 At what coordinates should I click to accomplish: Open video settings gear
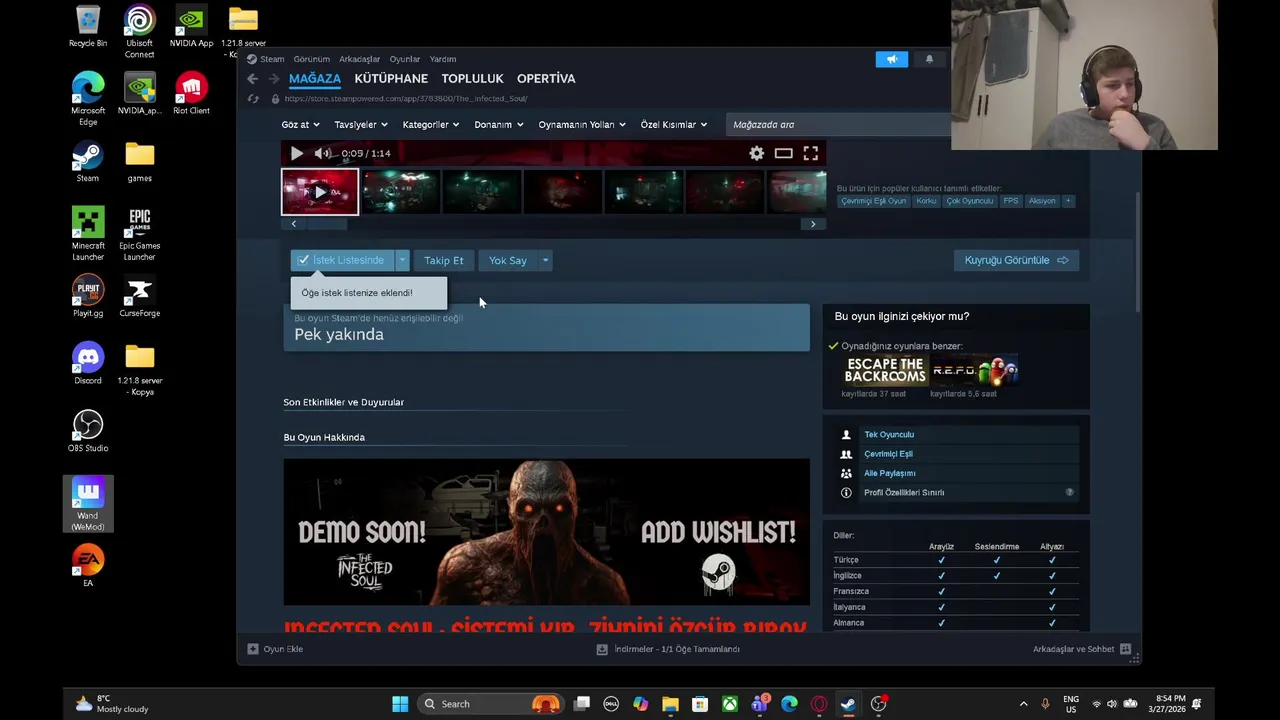click(x=757, y=153)
